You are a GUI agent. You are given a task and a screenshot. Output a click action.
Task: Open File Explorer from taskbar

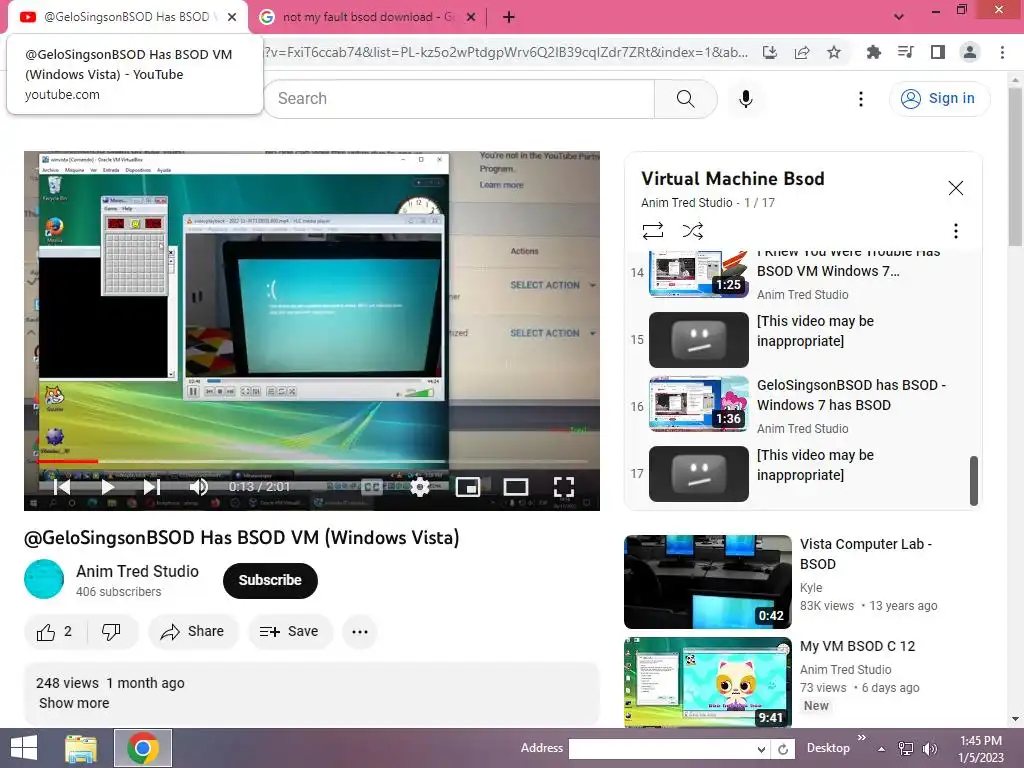pos(81,748)
